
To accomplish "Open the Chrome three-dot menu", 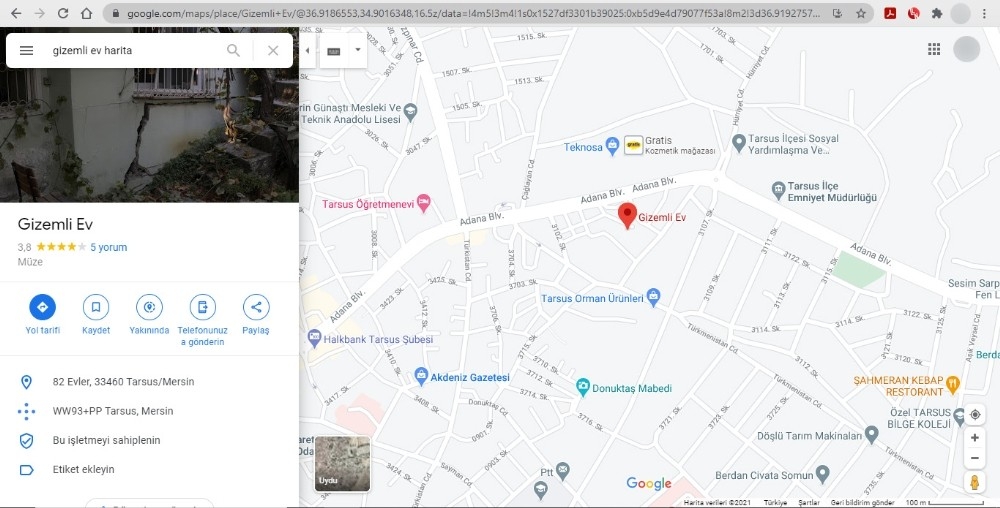I will 985,13.
